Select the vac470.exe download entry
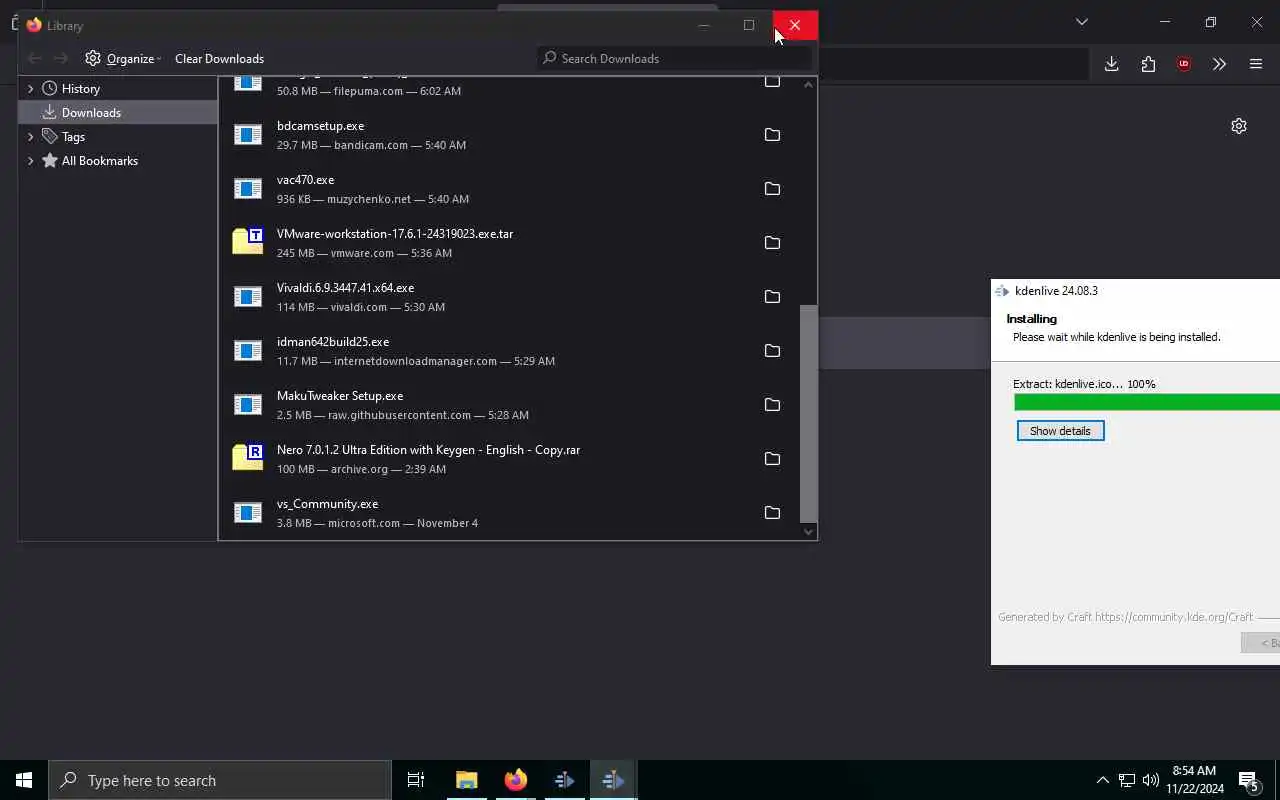This screenshot has height=800, width=1280. click(510, 189)
